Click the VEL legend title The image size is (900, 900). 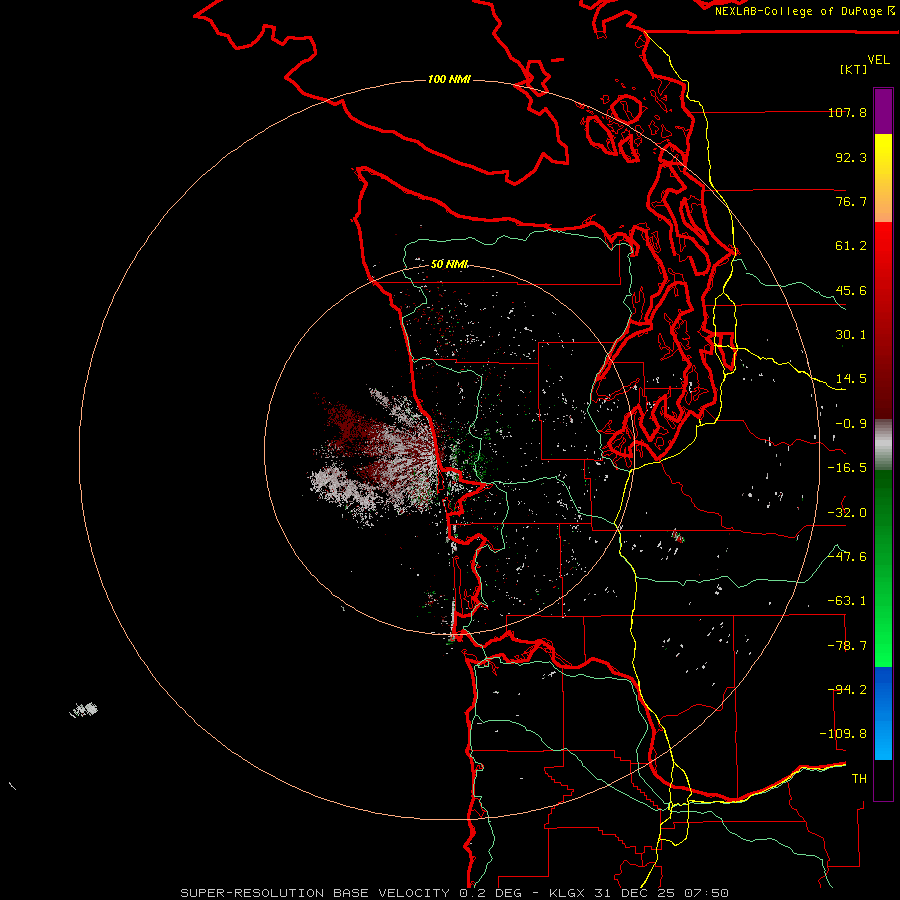878,59
